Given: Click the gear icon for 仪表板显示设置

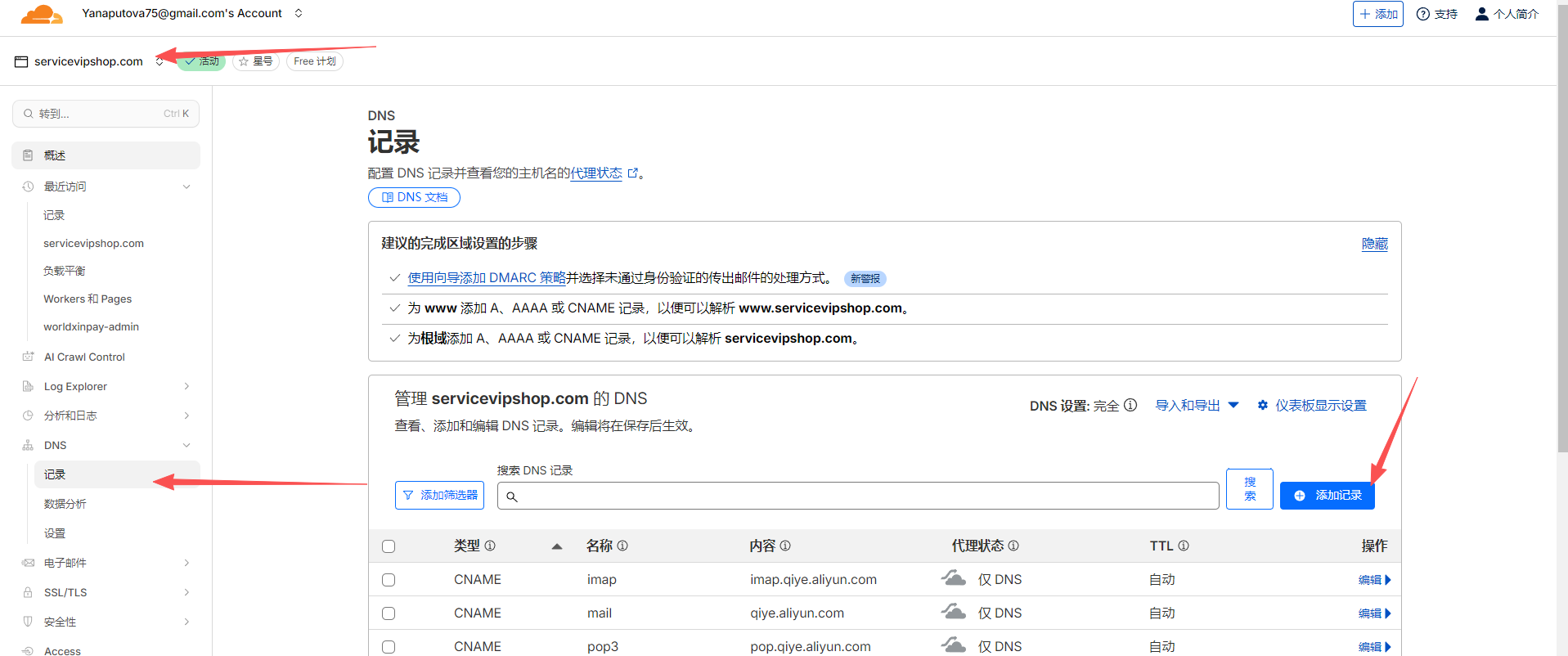Looking at the screenshot, I should pos(1263,405).
